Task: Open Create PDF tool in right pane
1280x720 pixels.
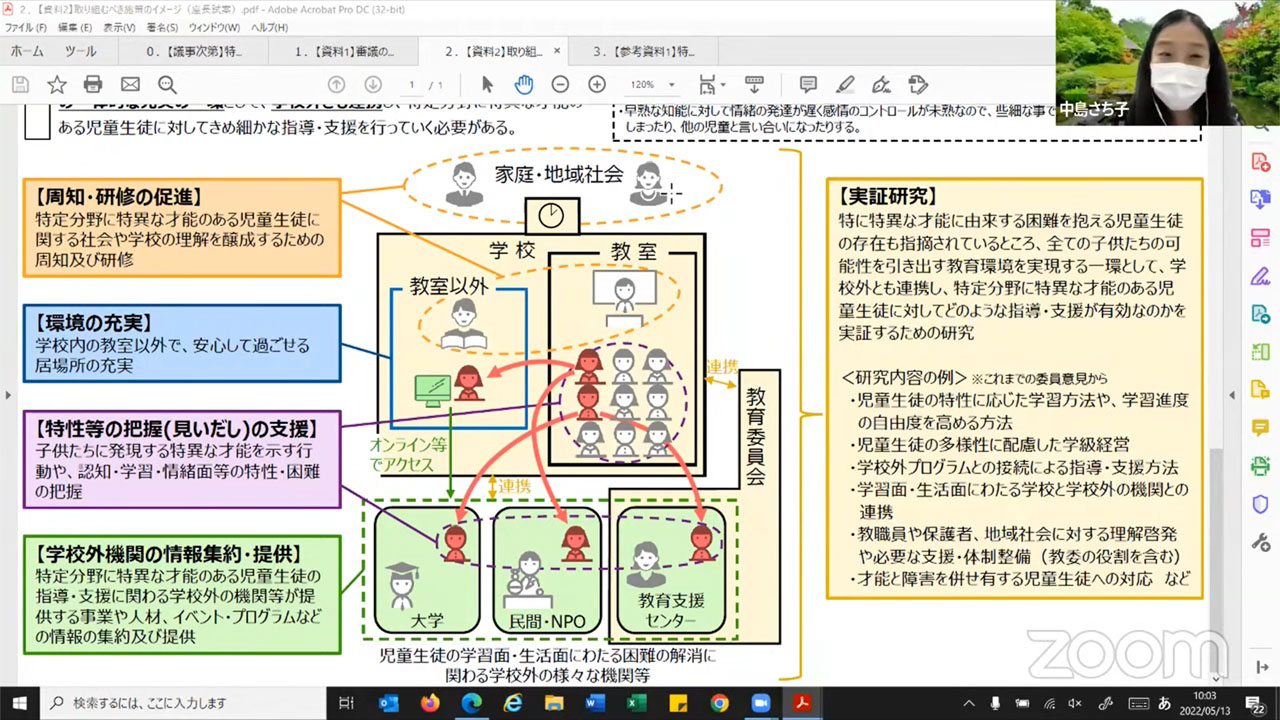Action: (x=1260, y=162)
